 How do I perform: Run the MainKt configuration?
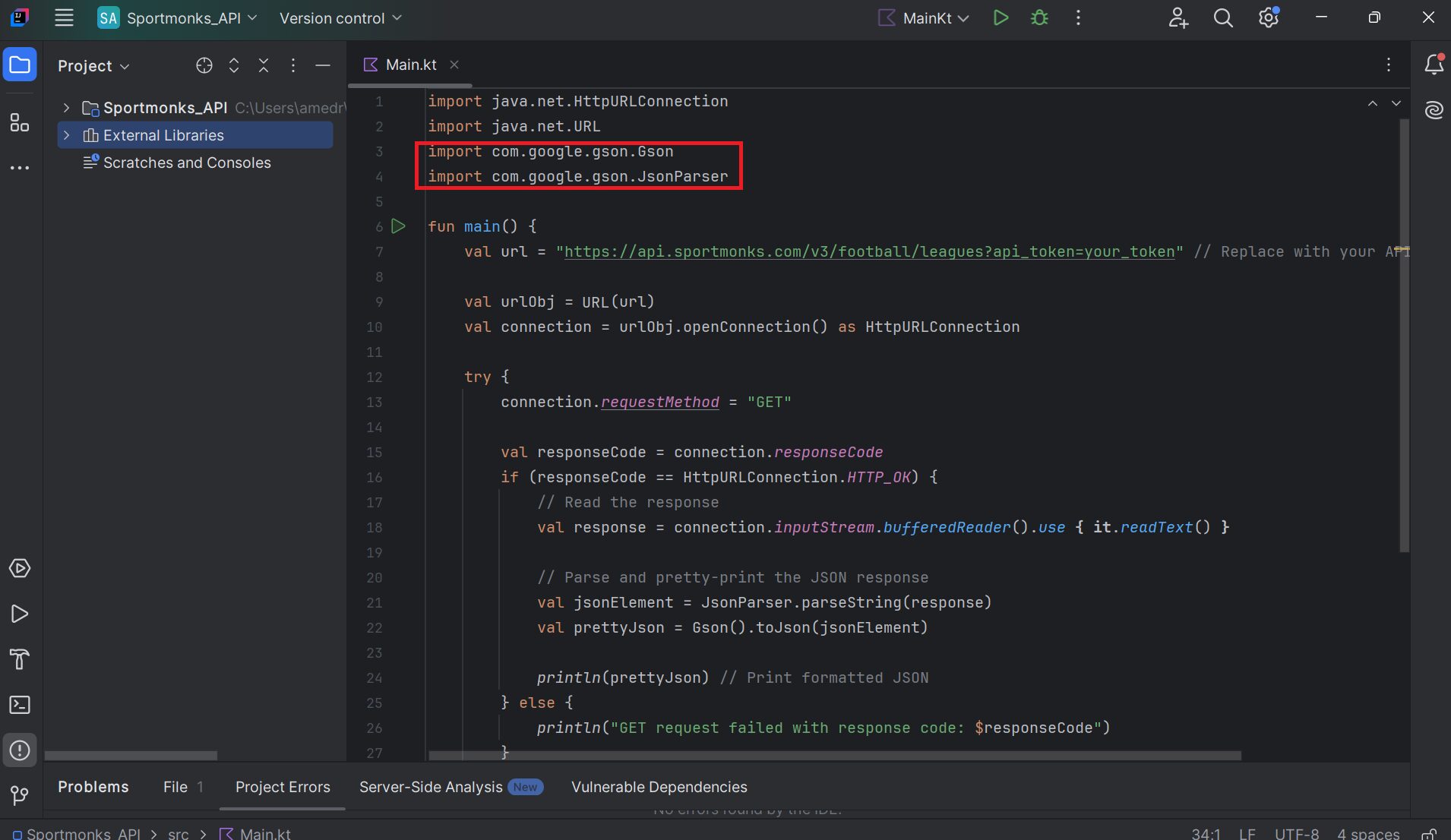(x=1001, y=18)
